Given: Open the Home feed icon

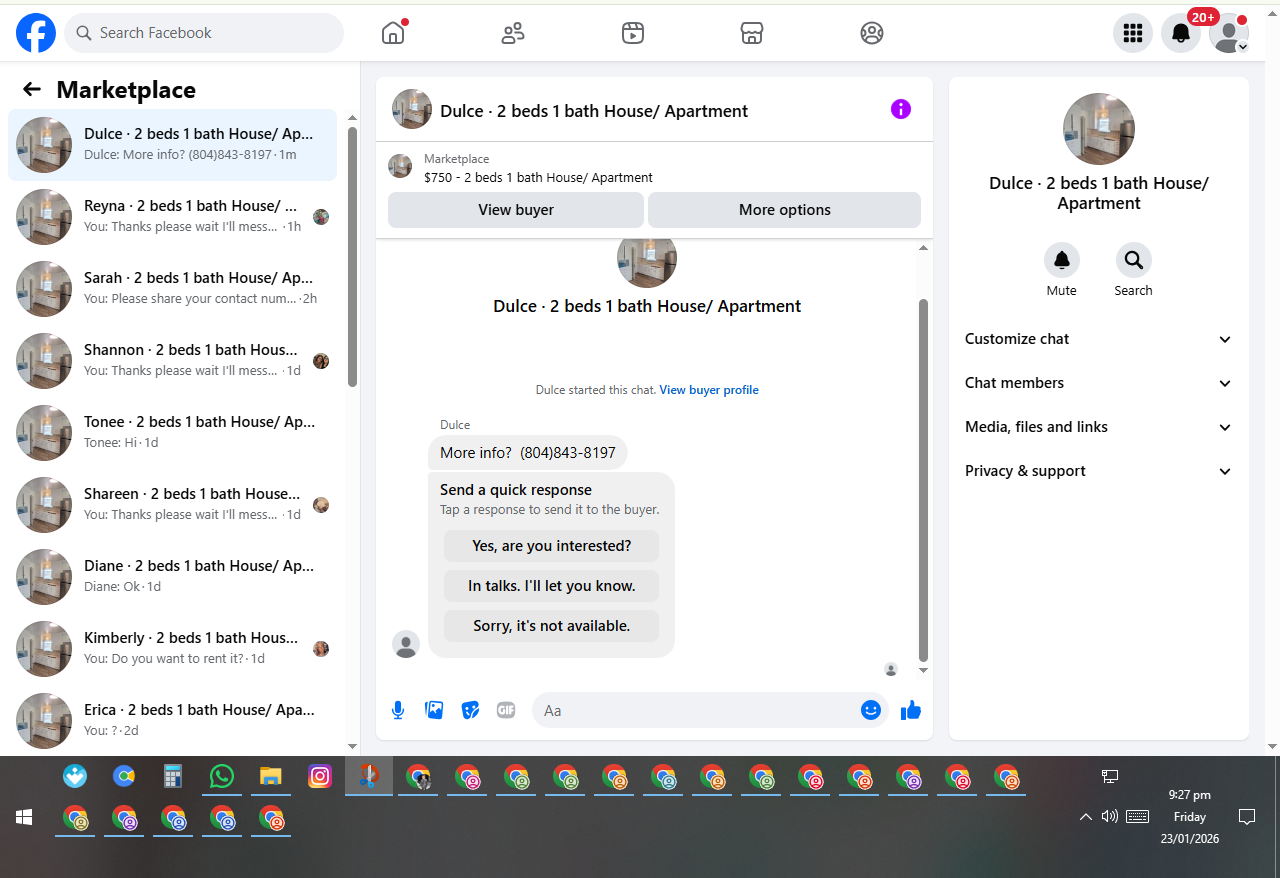Looking at the screenshot, I should pos(393,33).
